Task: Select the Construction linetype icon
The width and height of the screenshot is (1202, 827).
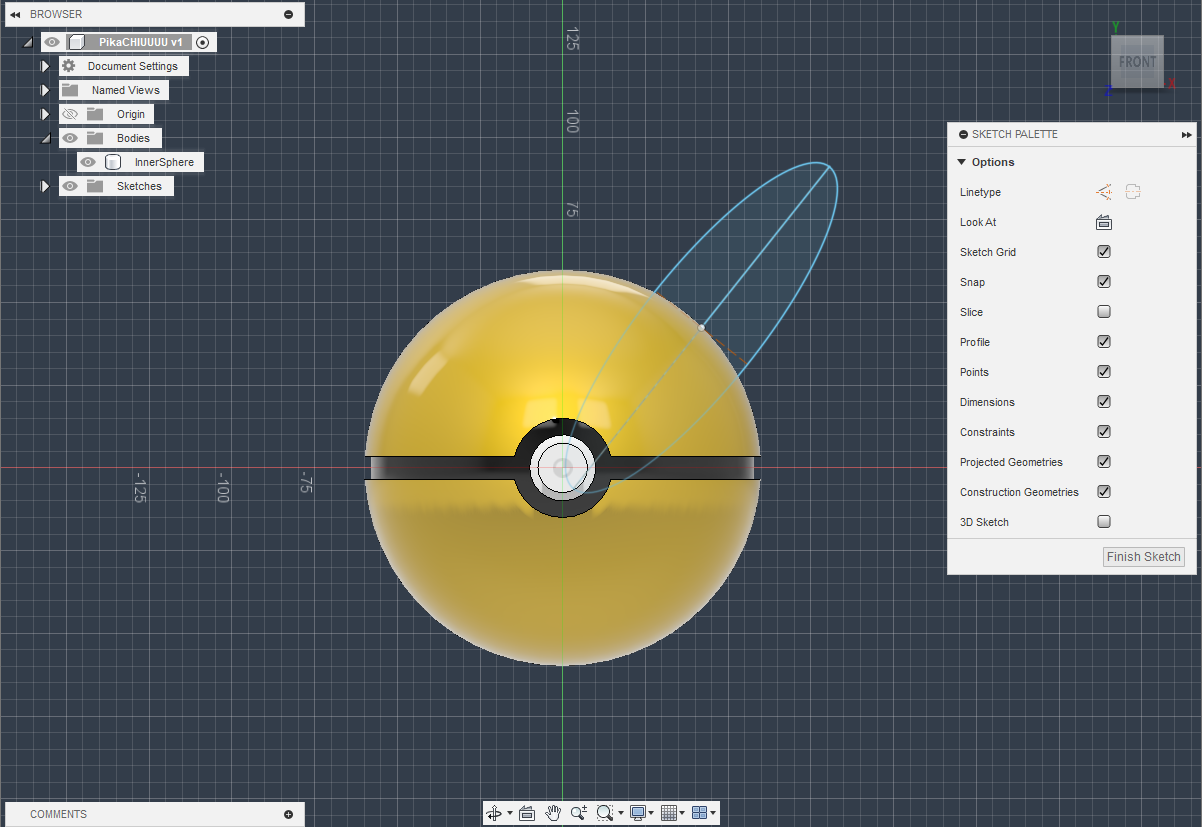Action: pos(1104,192)
